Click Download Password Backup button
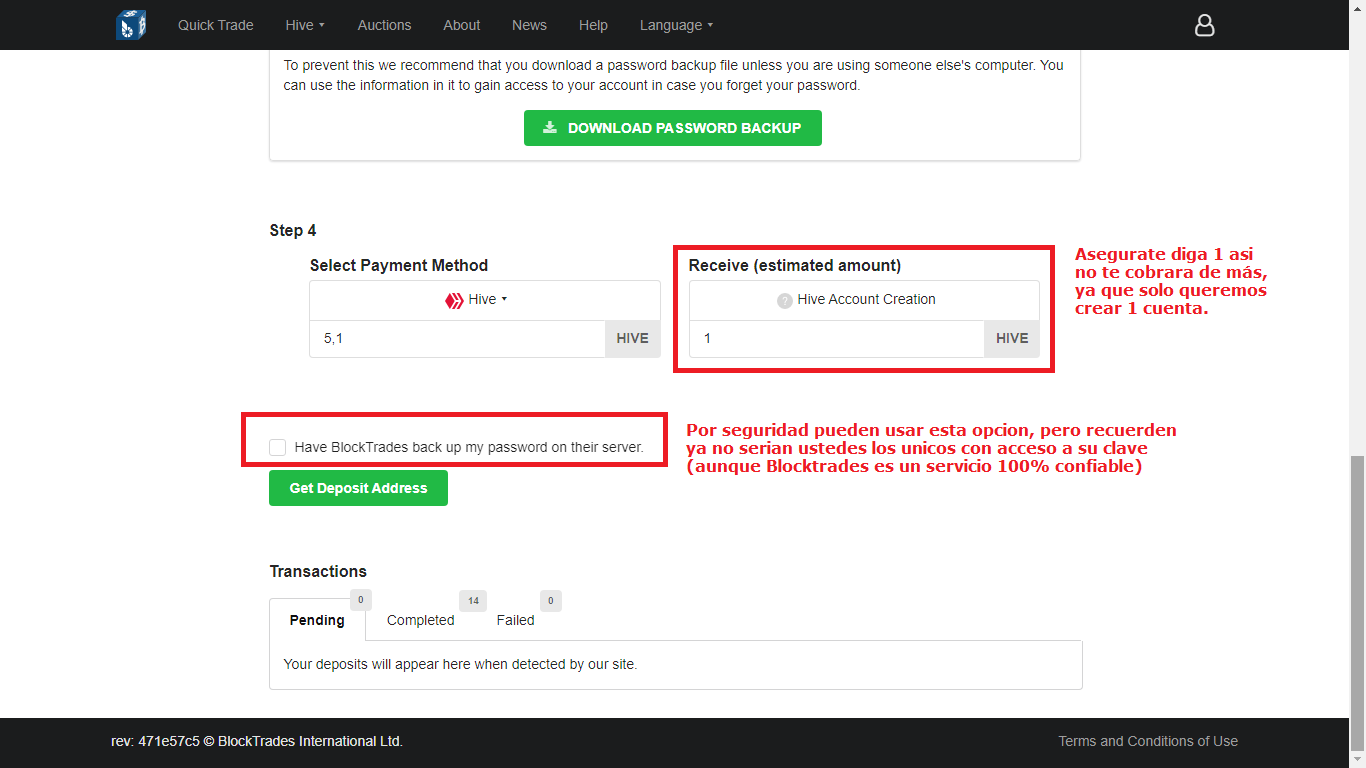This screenshot has height=768, width=1366. pyautogui.click(x=673, y=128)
